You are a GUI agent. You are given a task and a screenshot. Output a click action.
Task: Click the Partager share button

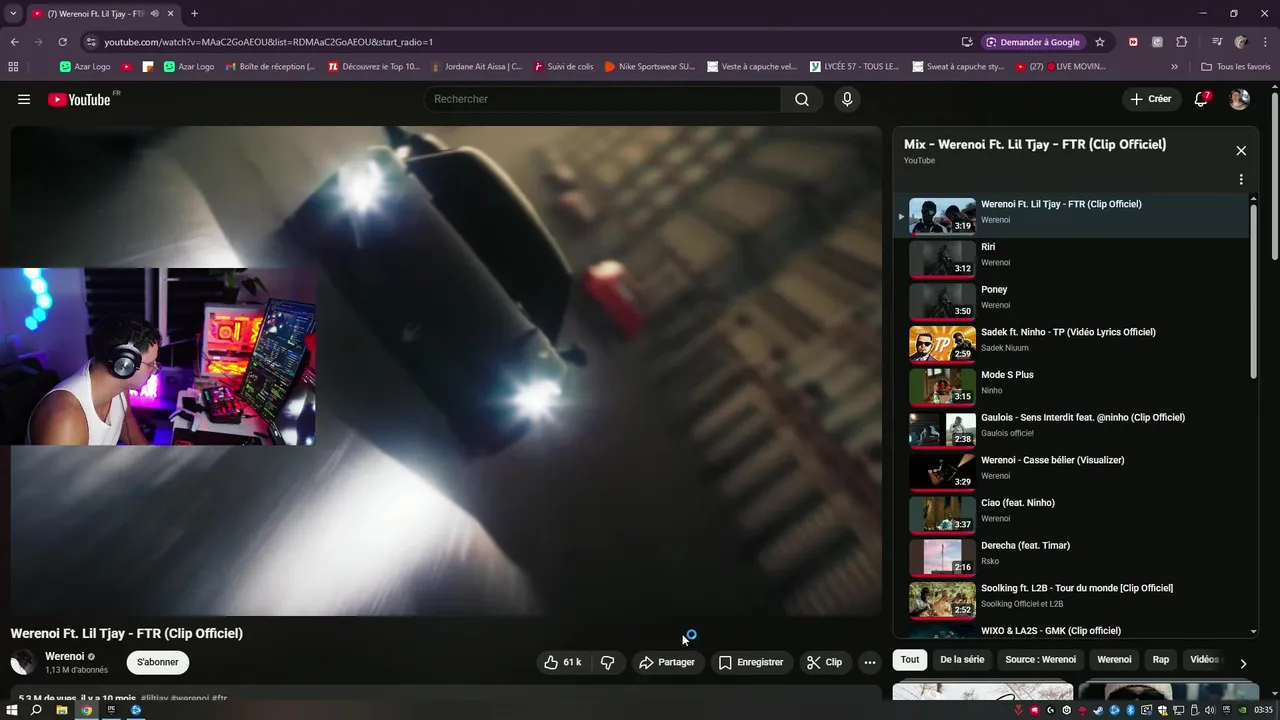pyautogui.click(x=667, y=662)
